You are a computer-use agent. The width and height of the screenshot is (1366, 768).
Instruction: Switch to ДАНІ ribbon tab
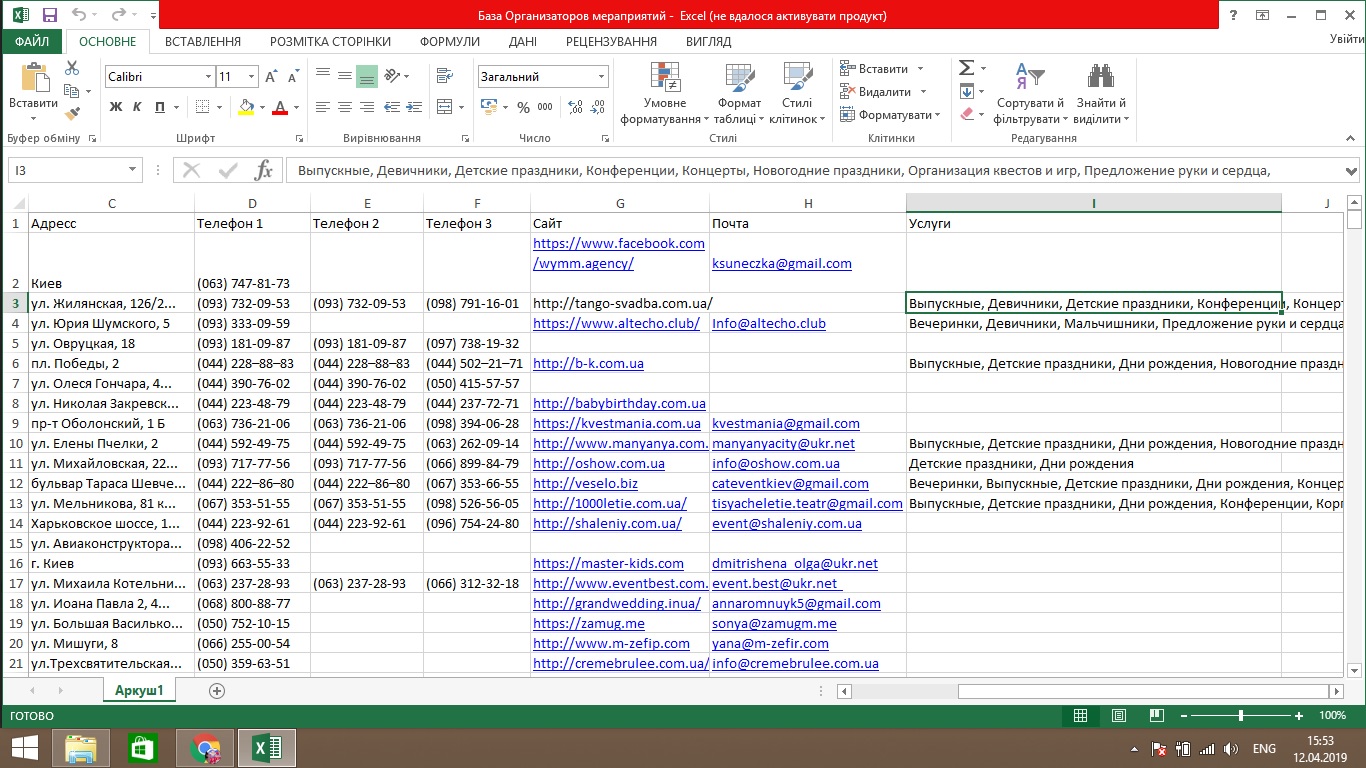point(522,42)
